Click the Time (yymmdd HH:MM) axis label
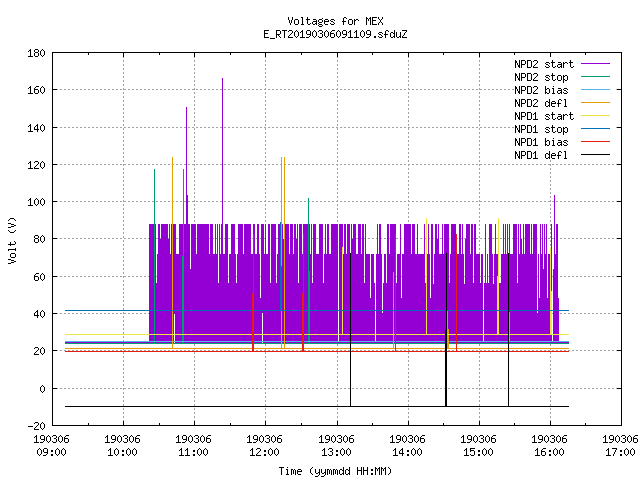This screenshot has height=480, width=640. click(x=335, y=471)
